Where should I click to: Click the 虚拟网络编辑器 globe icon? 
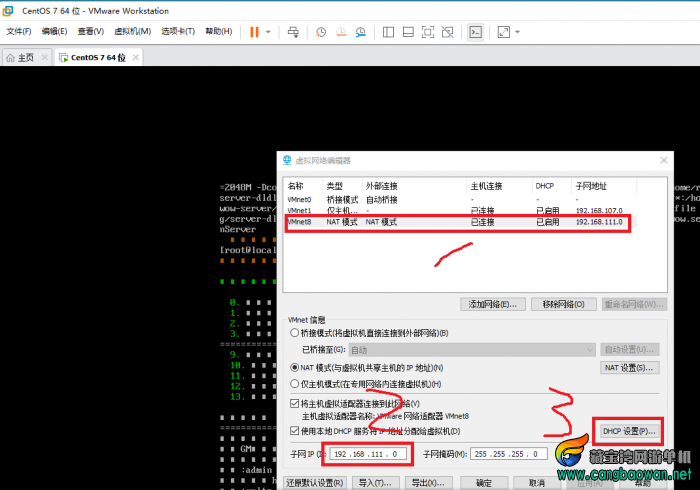(287, 160)
